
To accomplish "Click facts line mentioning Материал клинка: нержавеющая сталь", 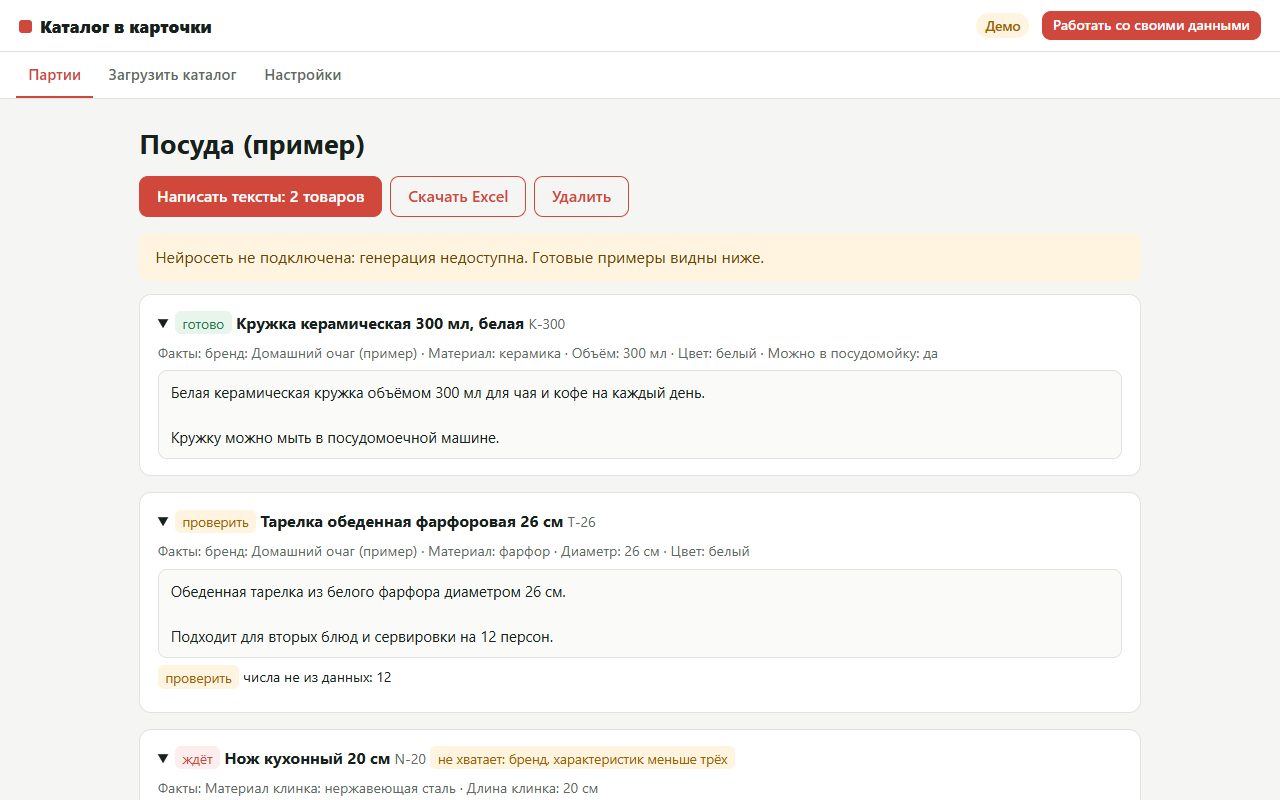I will (x=378, y=788).
